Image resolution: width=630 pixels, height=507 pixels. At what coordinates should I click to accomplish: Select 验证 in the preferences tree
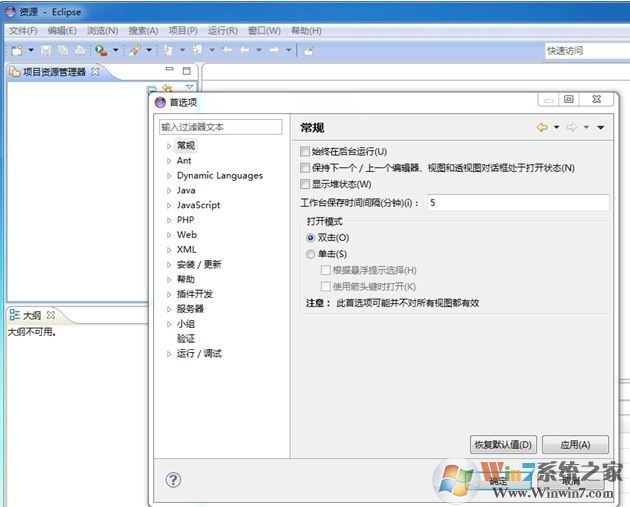186,339
